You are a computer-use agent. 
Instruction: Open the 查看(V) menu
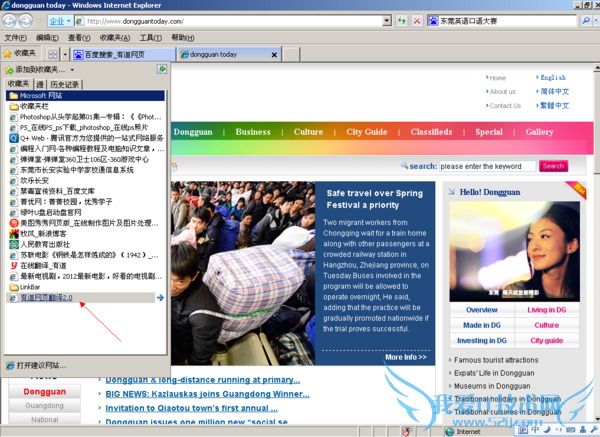click(79, 38)
